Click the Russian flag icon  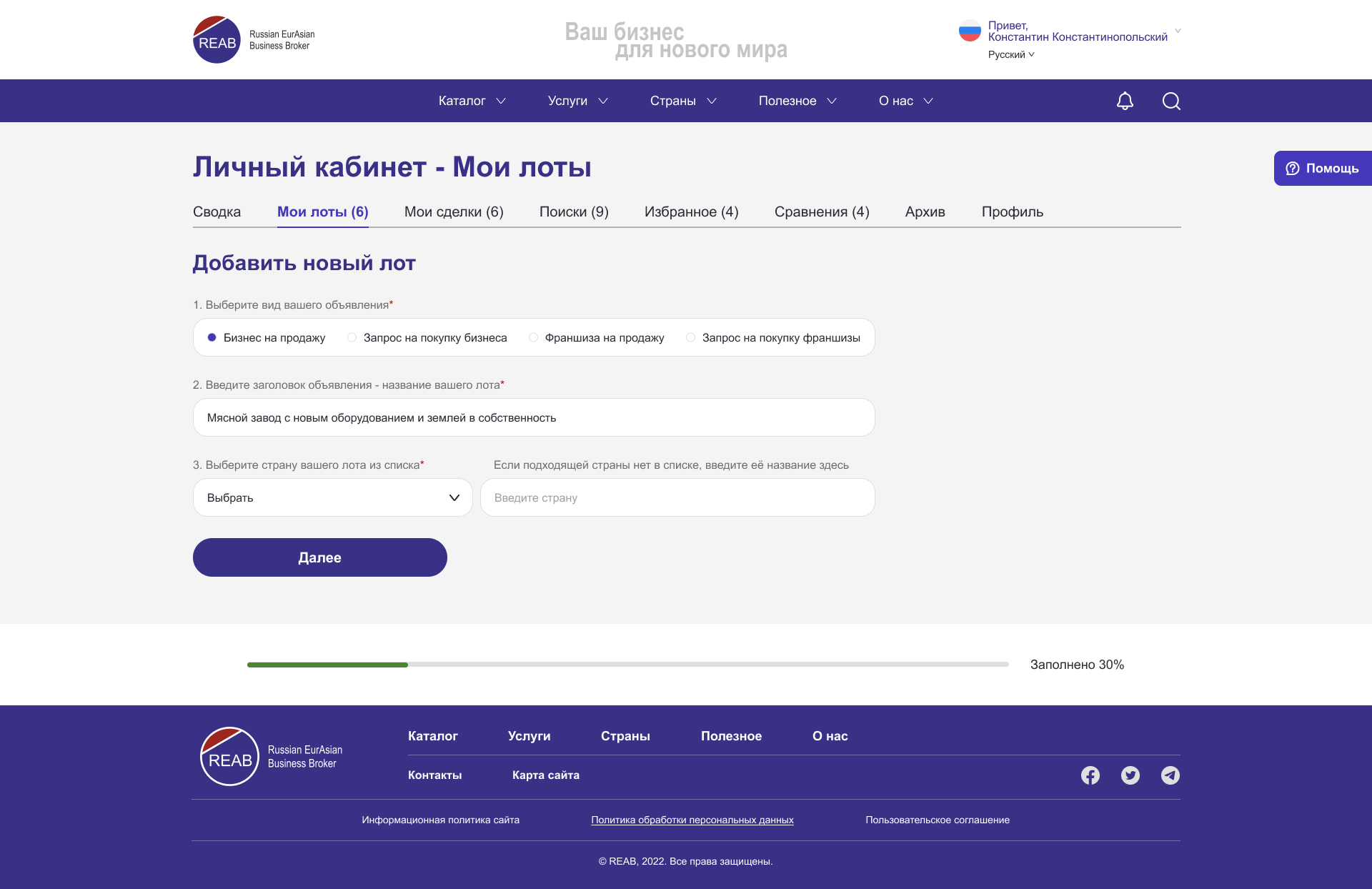click(970, 31)
